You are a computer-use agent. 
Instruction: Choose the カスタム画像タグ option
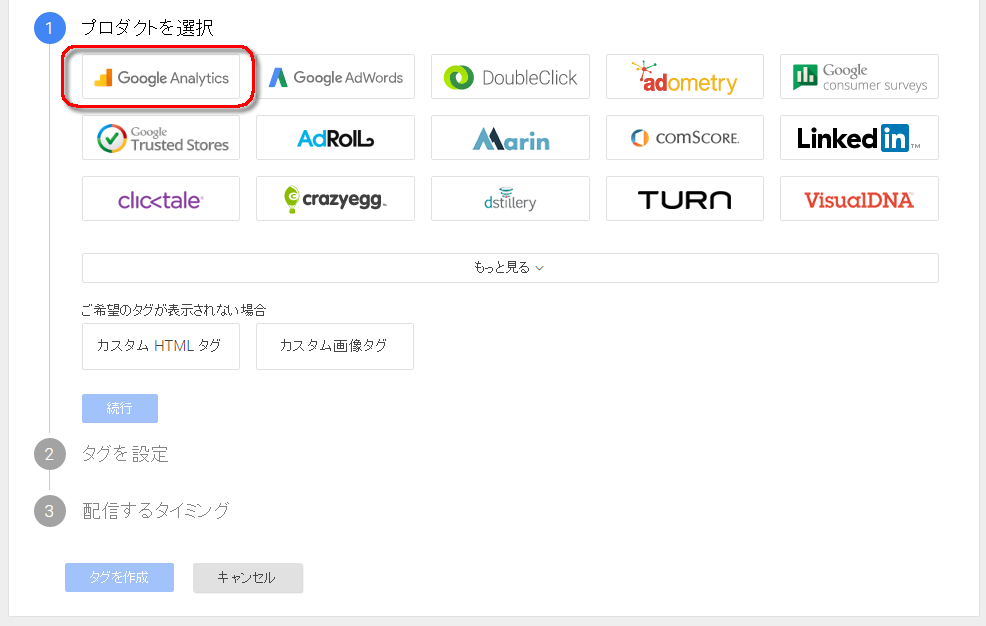coord(335,346)
